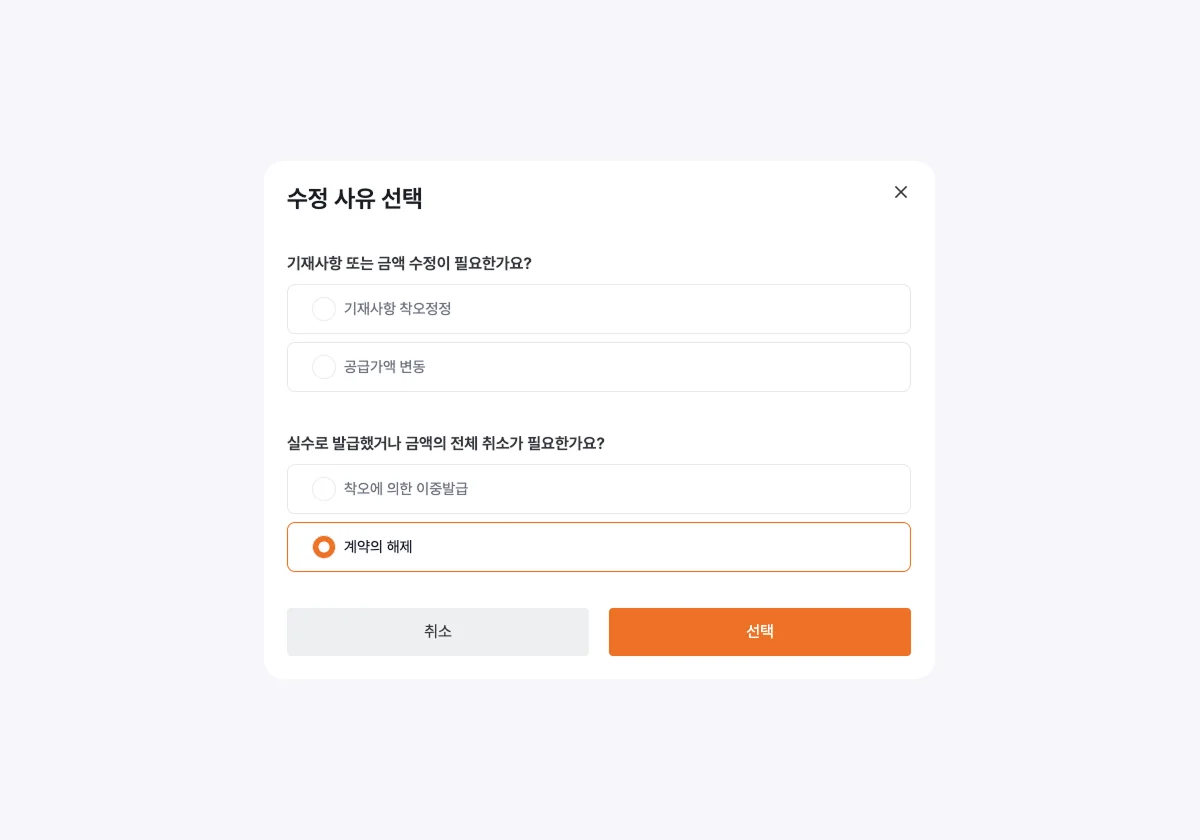Viewport: 1200px width, 840px height.
Task: Click the "수정 사유 선택" dialog title
Action: point(354,199)
